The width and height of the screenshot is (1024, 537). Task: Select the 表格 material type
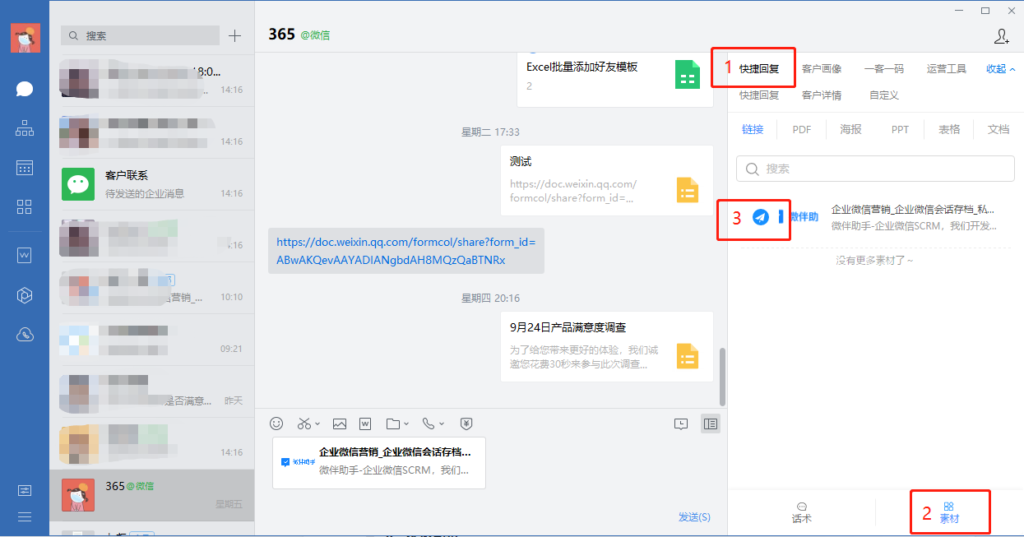click(x=949, y=129)
